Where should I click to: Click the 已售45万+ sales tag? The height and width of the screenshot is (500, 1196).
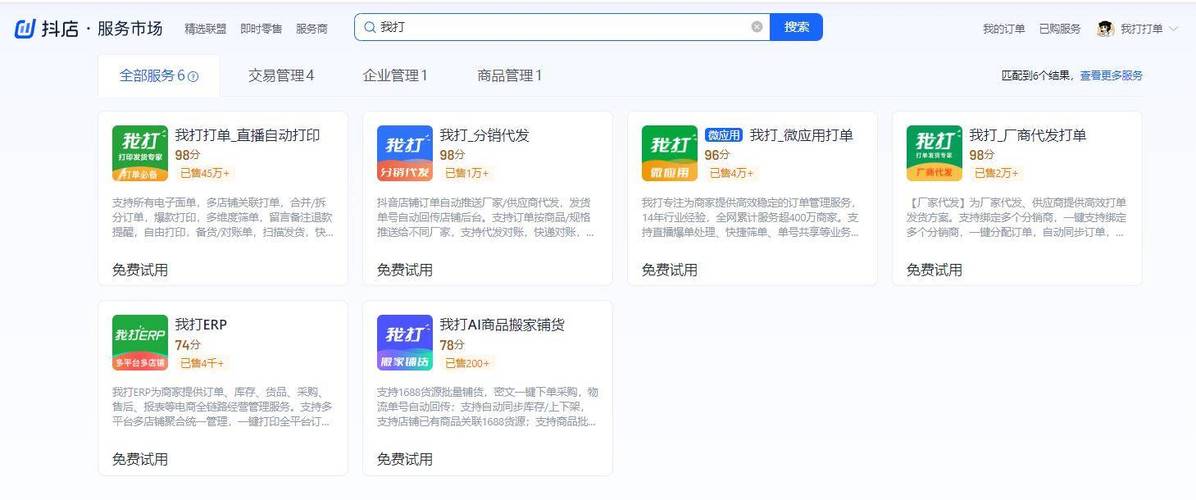(204, 173)
